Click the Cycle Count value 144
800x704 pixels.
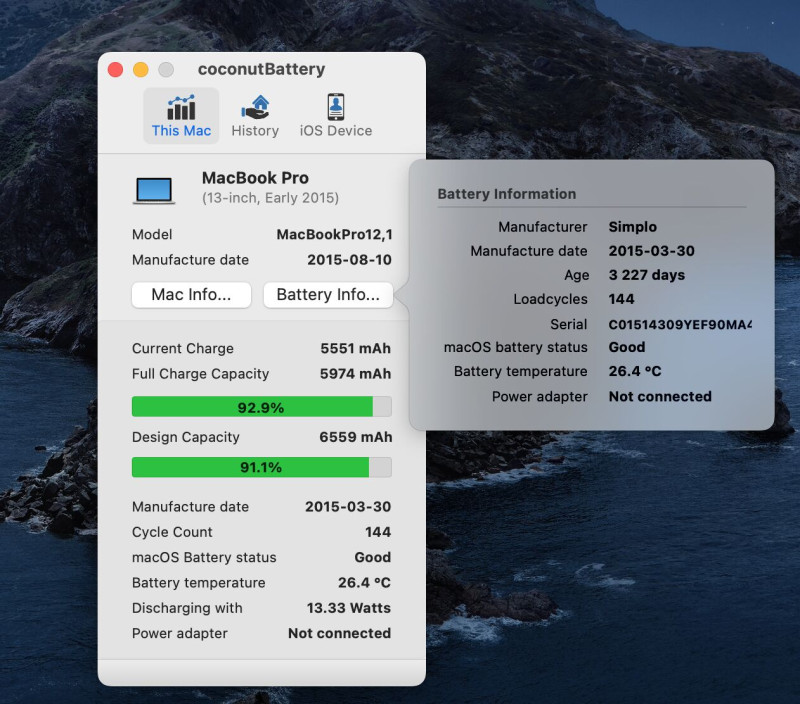pyautogui.click(x=378, y=532)
